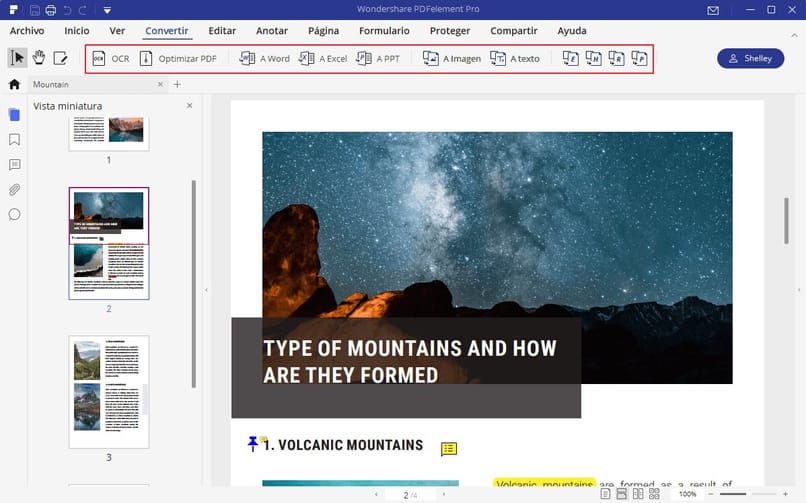Viewport: 806px width, 503px height.
Task: Convert the PDF with A Excel
Action: click(x=323, y=59)
